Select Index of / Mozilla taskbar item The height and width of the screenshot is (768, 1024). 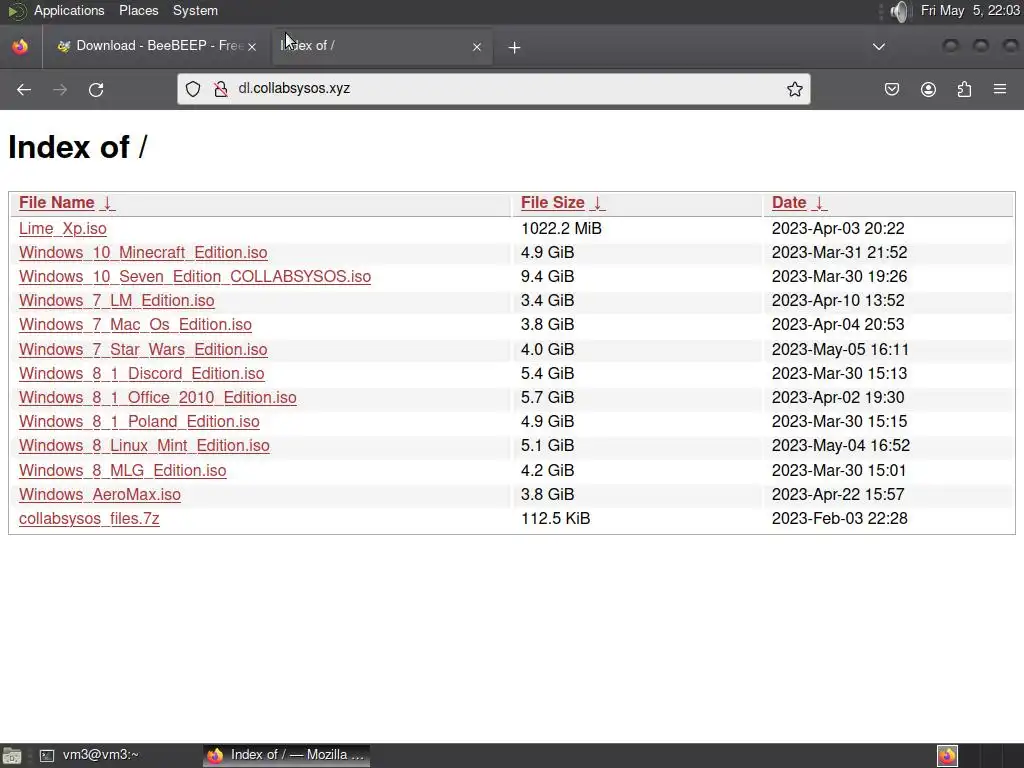tap(287, 755)
